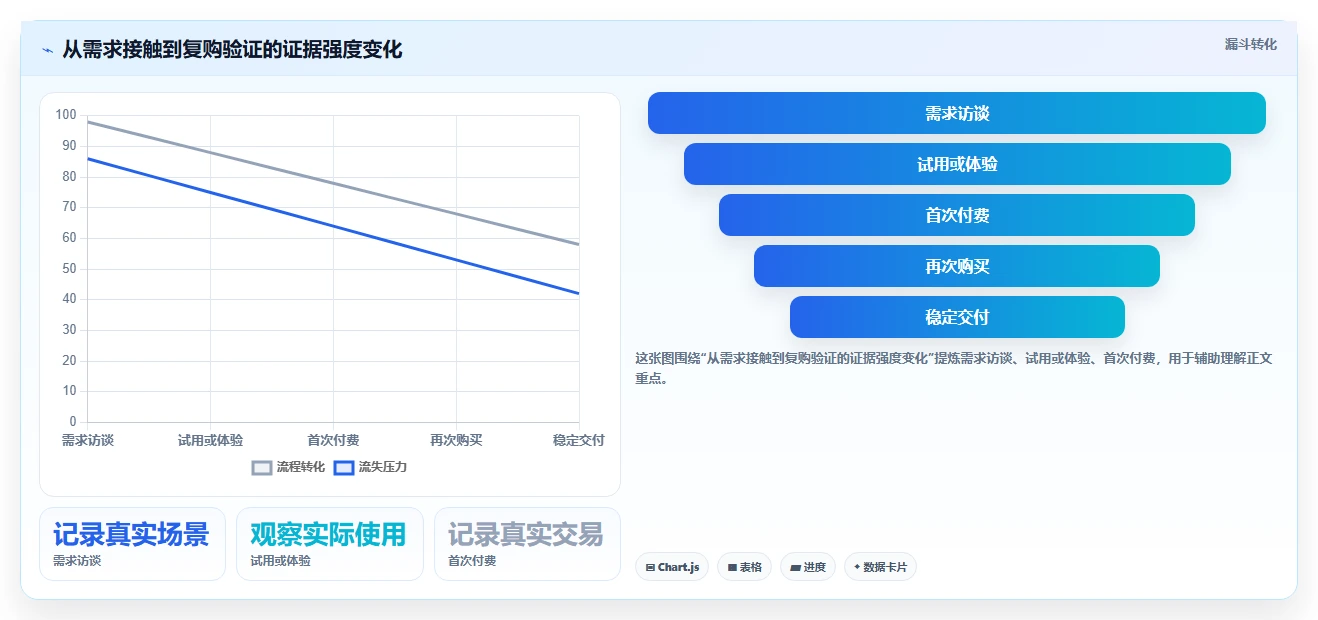Click the 漏斗转化 label in header

[1251, 44]
